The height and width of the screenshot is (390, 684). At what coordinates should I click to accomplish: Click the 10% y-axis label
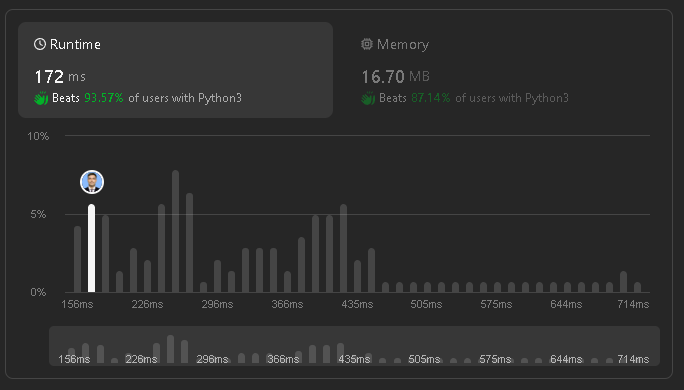[x=38, y=136]
